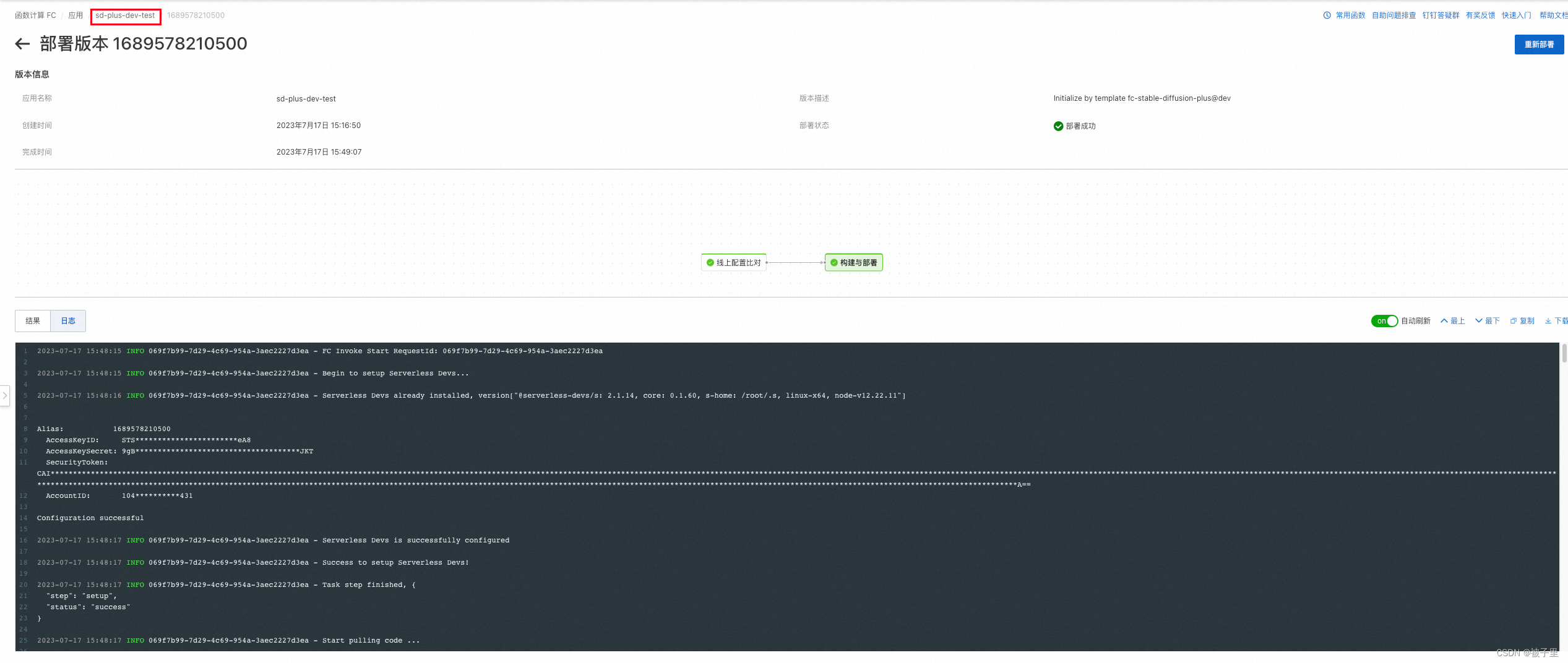1568x663 pixels.
Task: Click application name value sd-plus-dev-test
Action: point(306,99)
